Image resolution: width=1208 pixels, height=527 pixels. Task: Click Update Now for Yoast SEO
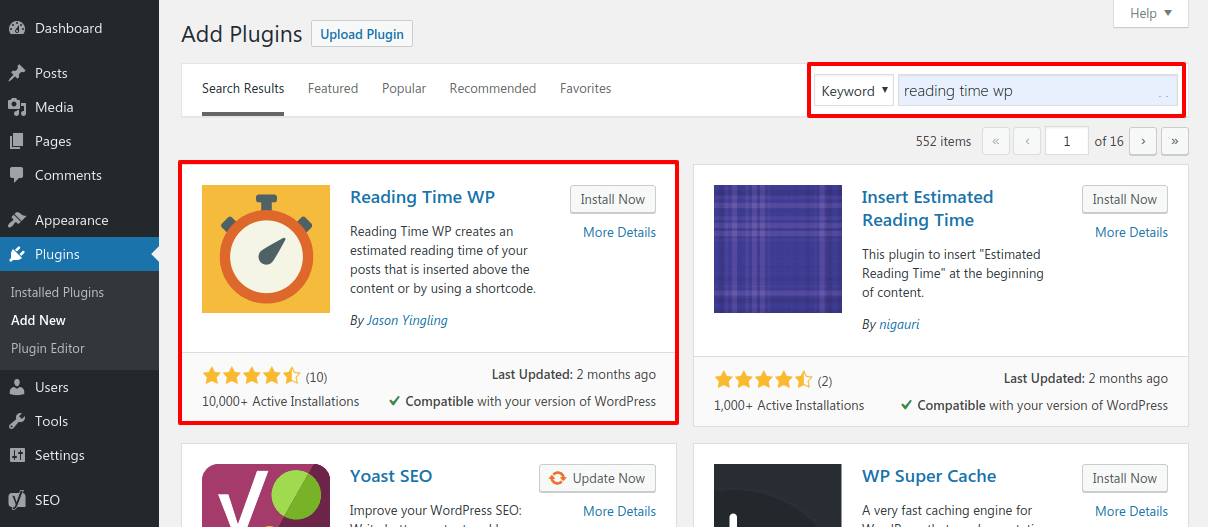click(x=598, y=478)
